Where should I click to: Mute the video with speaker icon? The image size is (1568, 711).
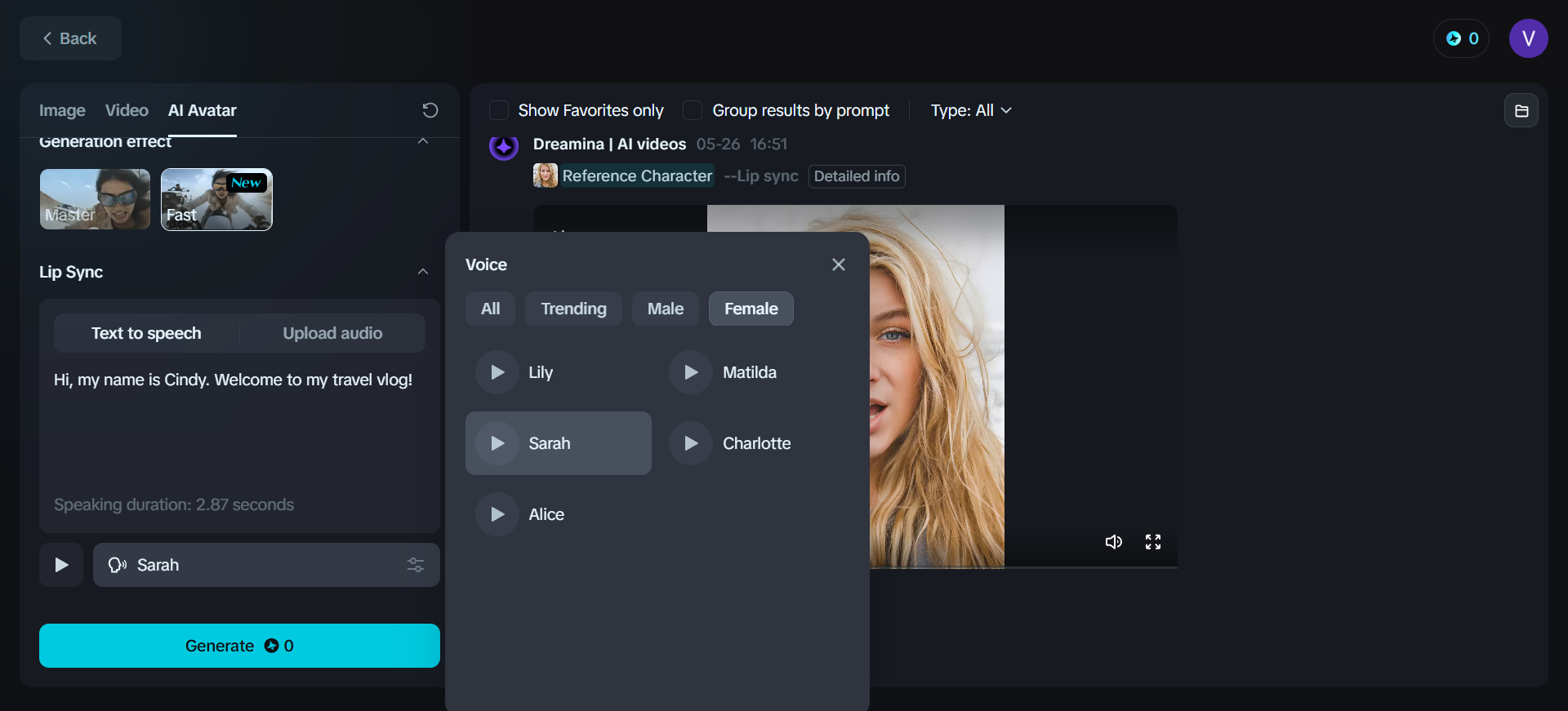(1114, 542)
